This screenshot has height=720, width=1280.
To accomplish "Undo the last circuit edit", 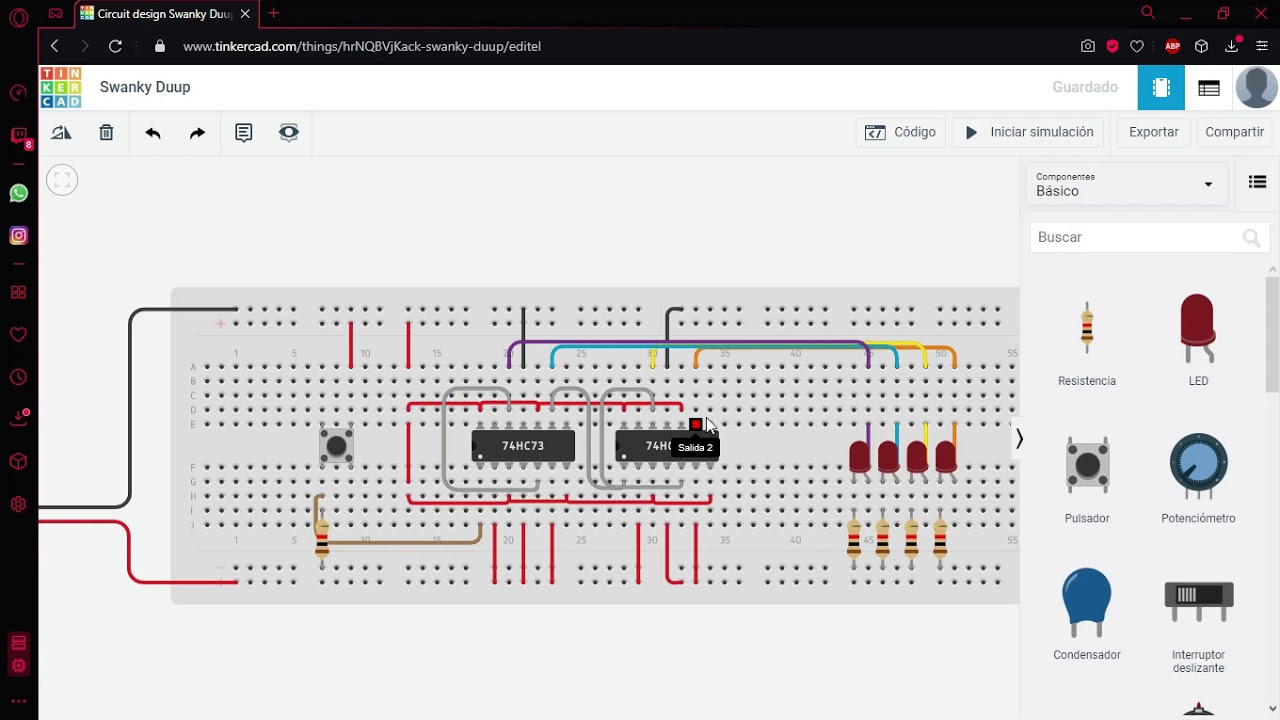I will pyautogui.click(x=152, y=132).
